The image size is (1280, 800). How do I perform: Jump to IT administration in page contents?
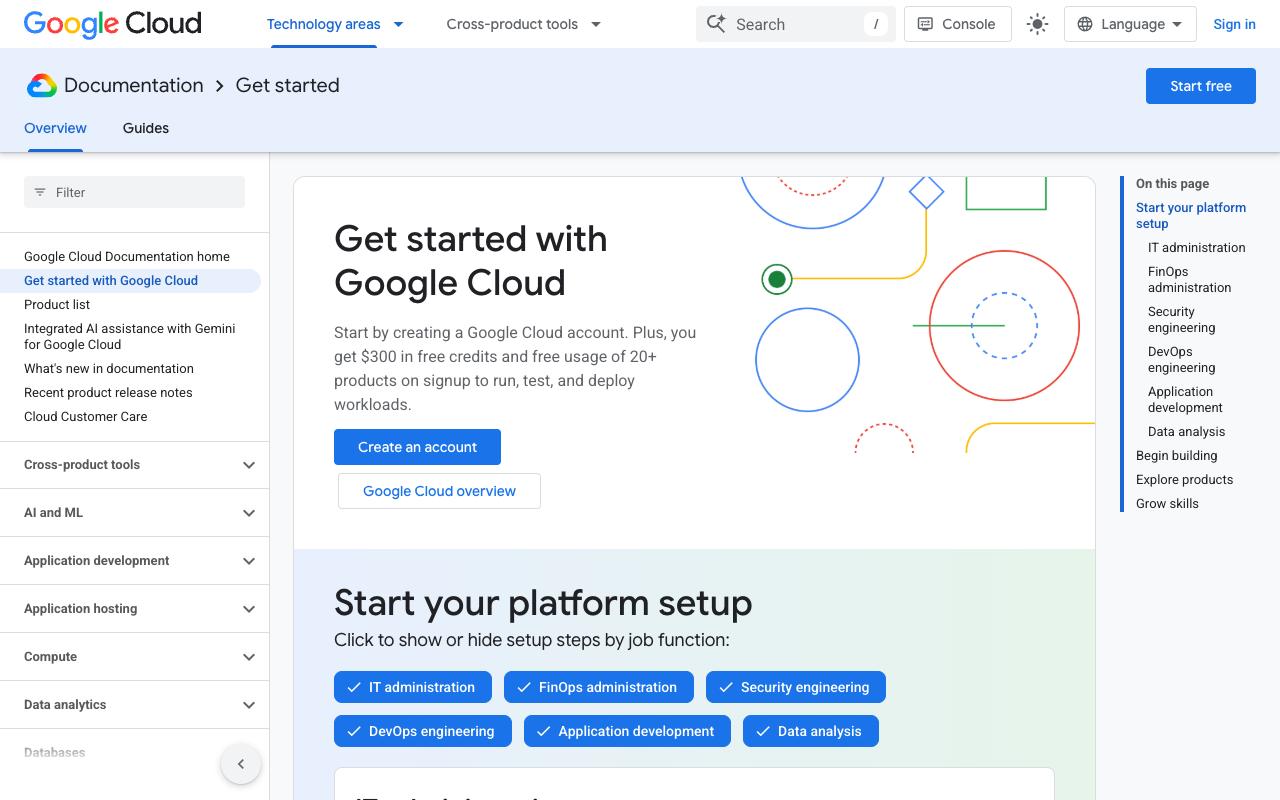coord(1197,248)
